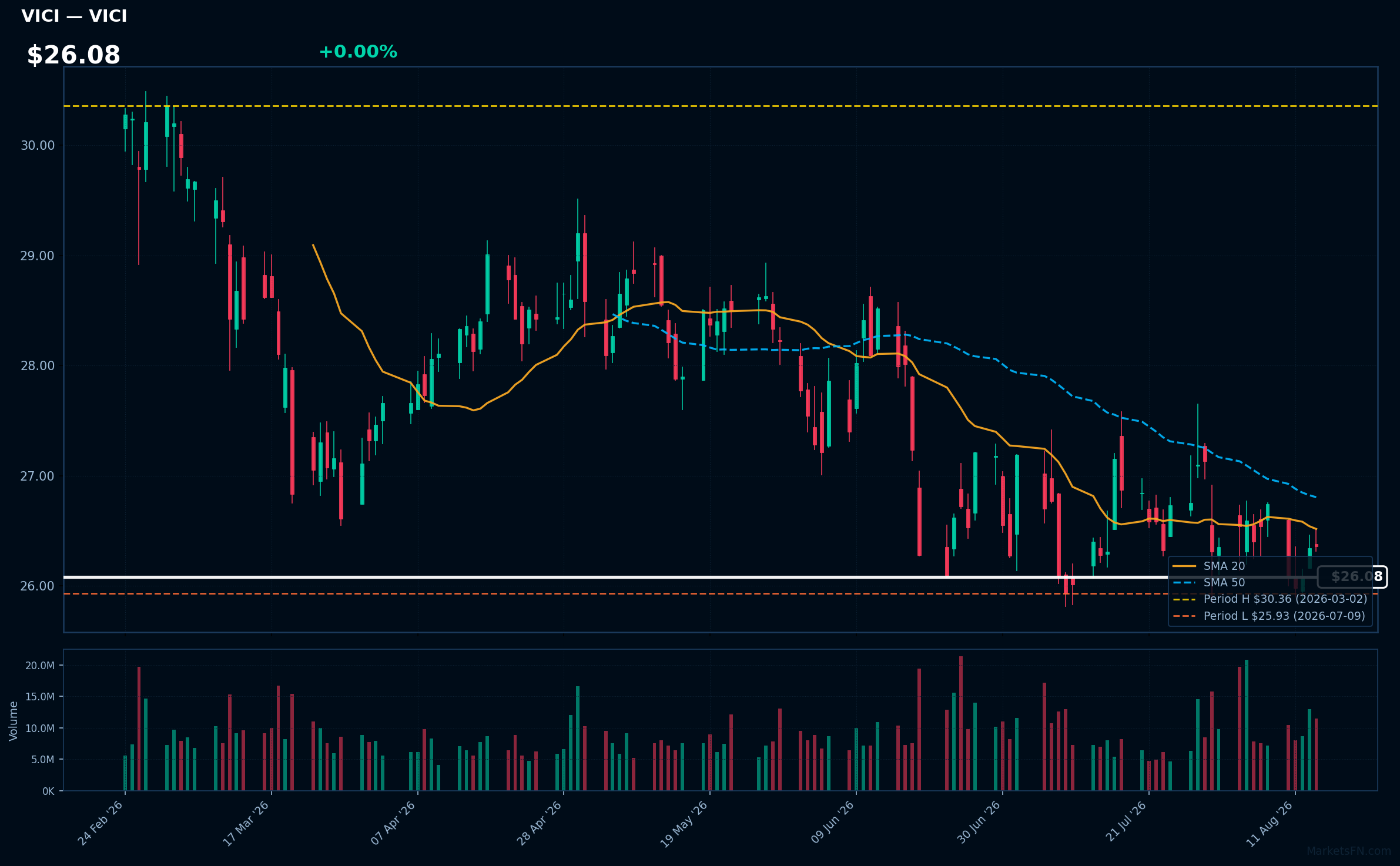Click the 24 Feb '26 date label
This screenshot has height=866, width=1400.
point(101,823)
